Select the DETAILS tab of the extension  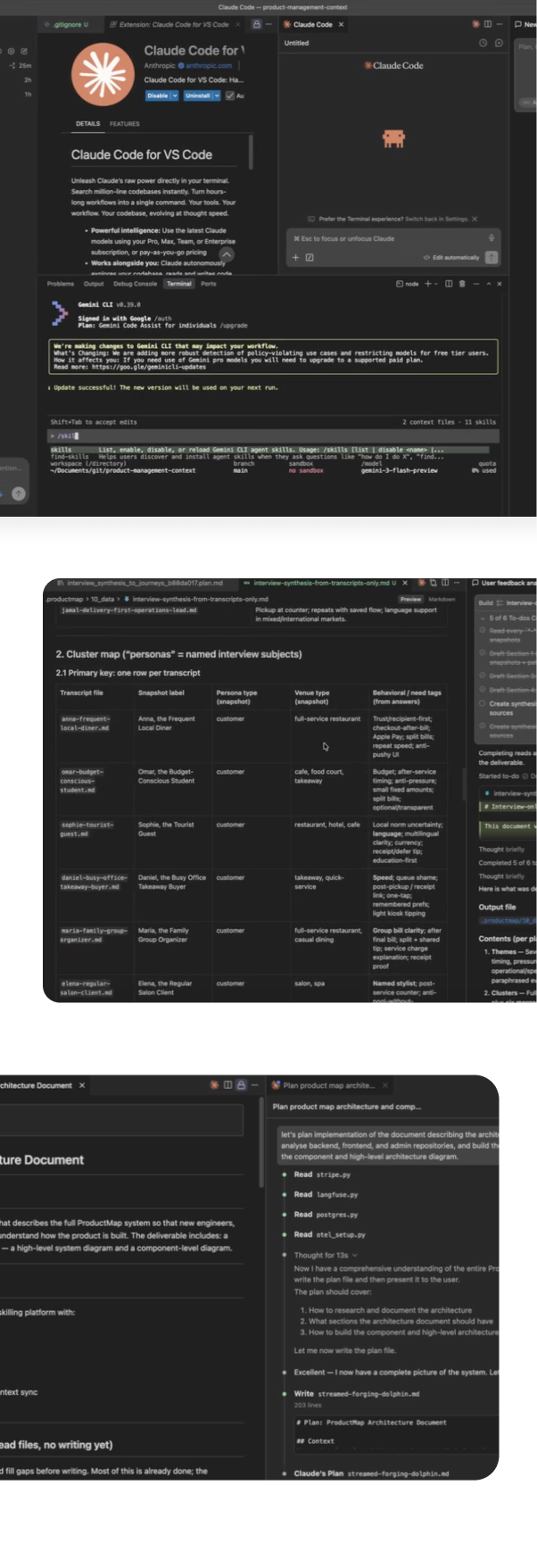click(87, 124)
